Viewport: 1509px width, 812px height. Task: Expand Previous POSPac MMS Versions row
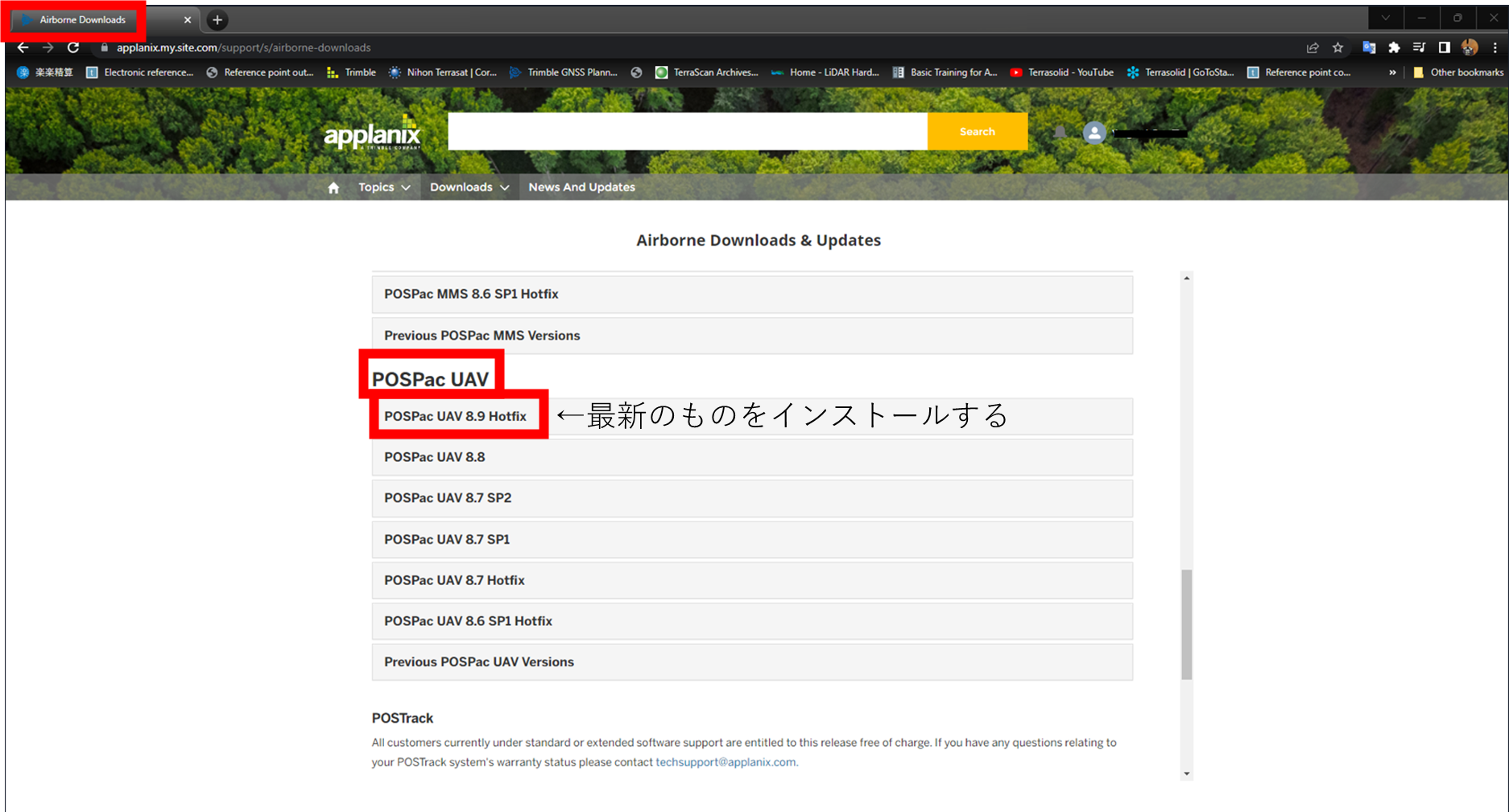pos(752,336)
